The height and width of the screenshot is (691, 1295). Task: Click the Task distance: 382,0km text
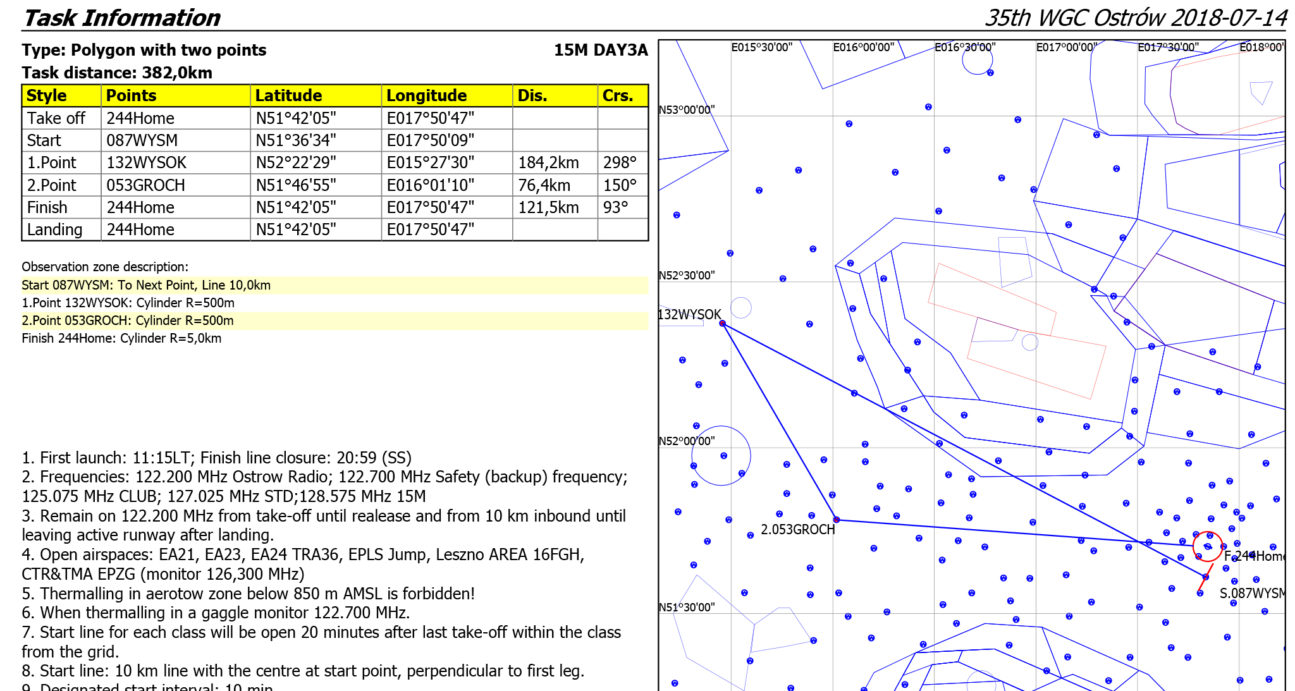(117, 72)
